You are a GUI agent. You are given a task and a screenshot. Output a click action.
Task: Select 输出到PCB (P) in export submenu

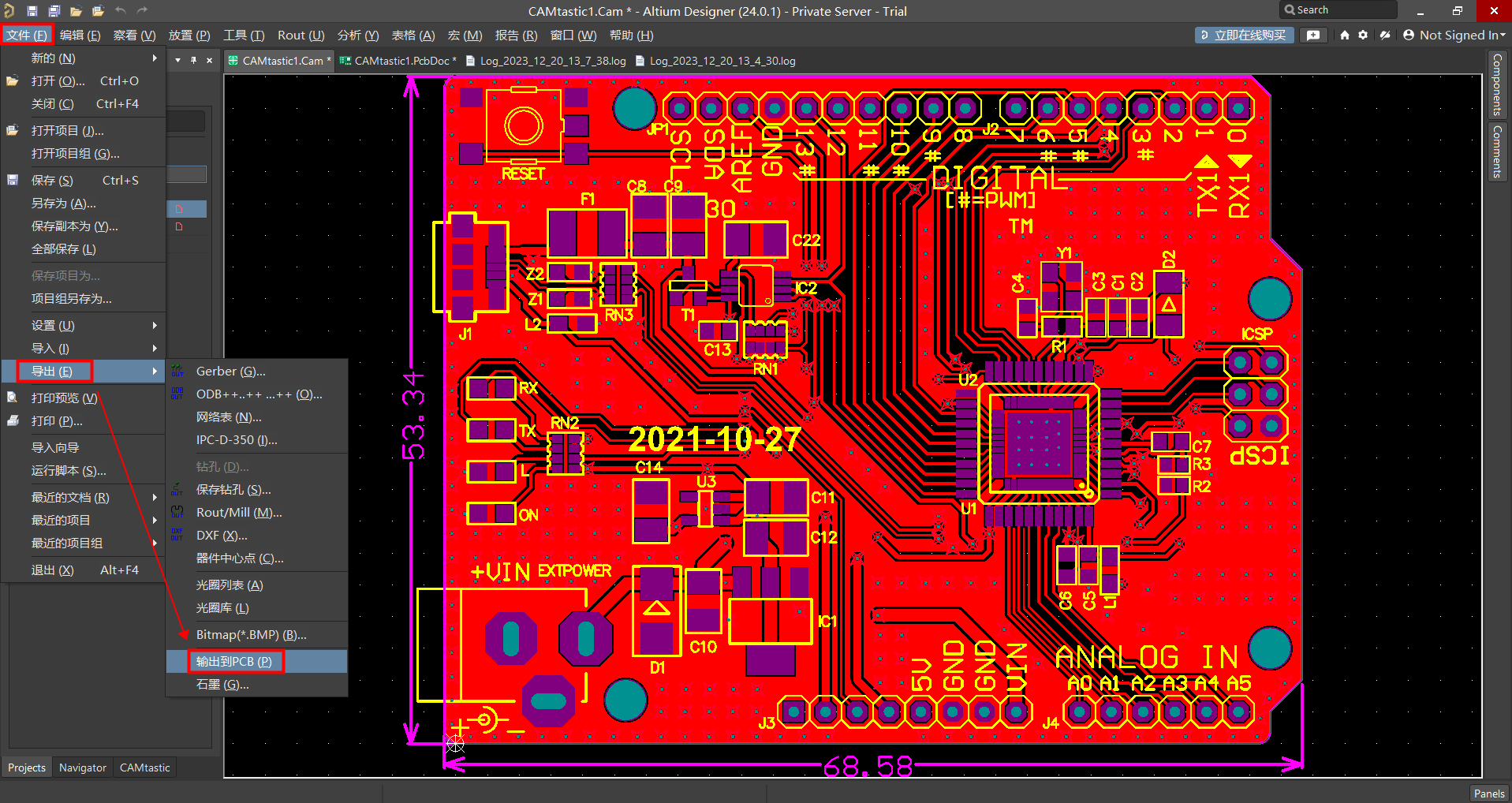pos(234,662)
